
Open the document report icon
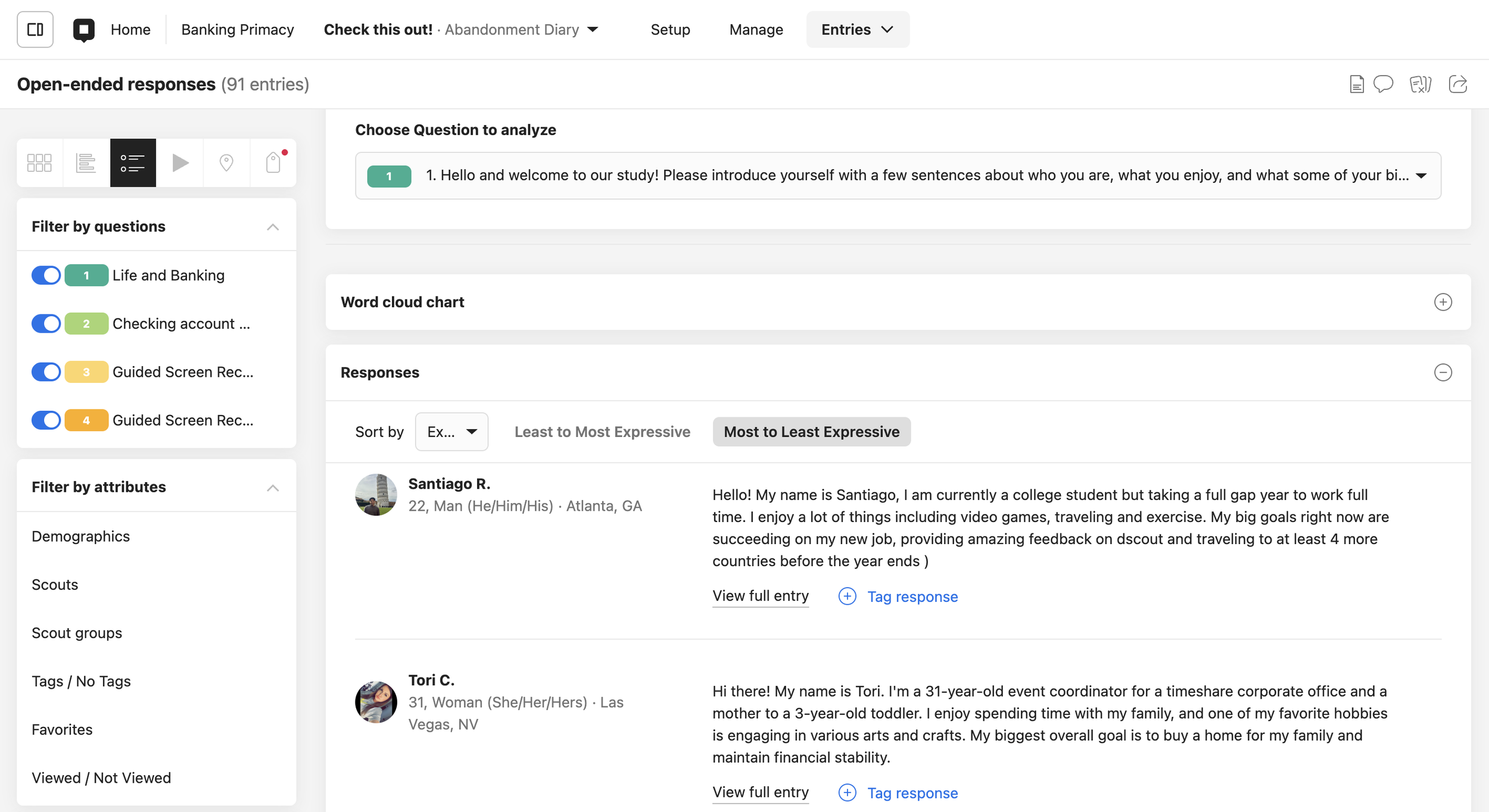coord(1357,85)
